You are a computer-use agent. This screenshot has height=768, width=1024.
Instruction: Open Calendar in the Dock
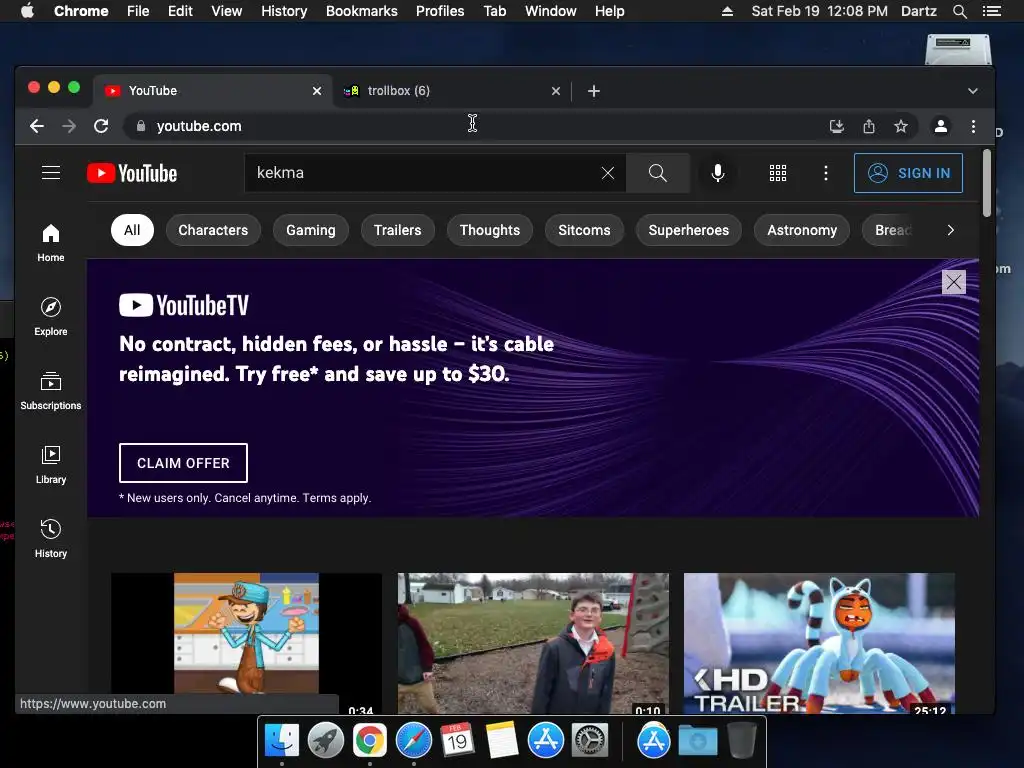click(457, 741)
